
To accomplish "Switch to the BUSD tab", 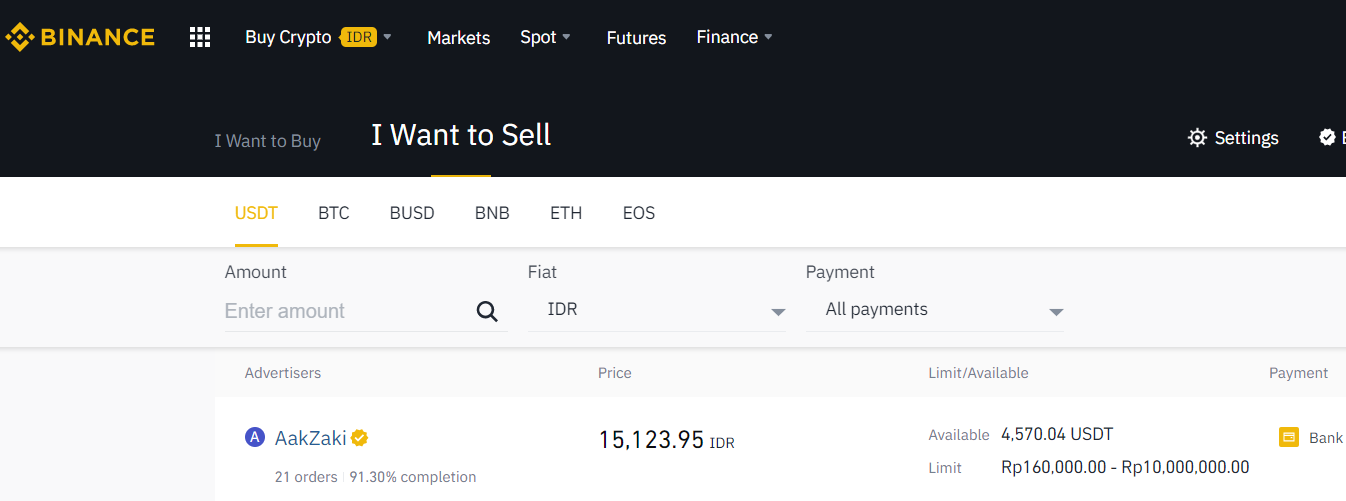I will (x=412, y=213).
